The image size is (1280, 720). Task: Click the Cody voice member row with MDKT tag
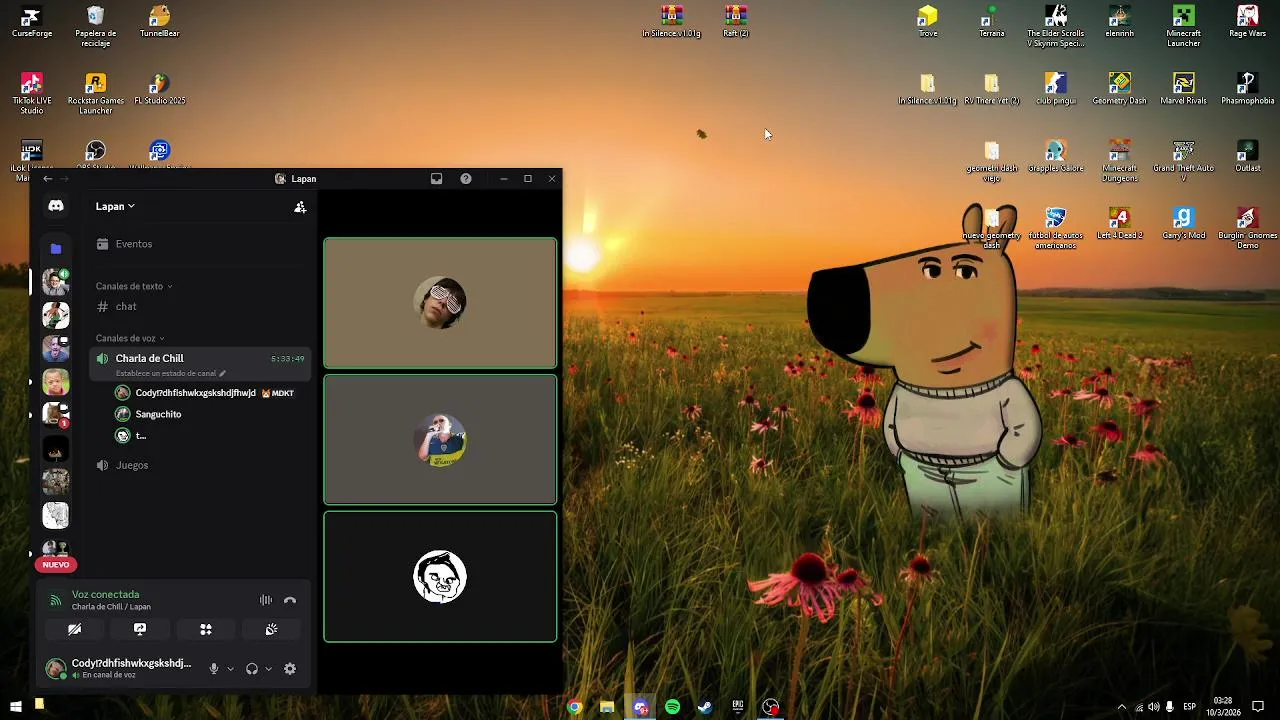[x=210, y=393]
